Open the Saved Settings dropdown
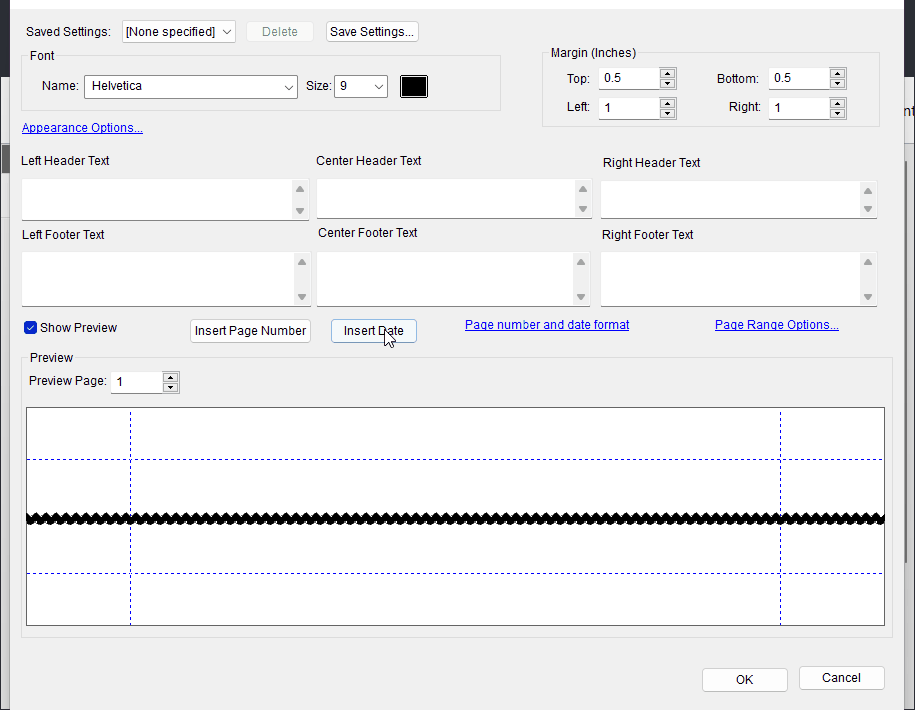 179,32
